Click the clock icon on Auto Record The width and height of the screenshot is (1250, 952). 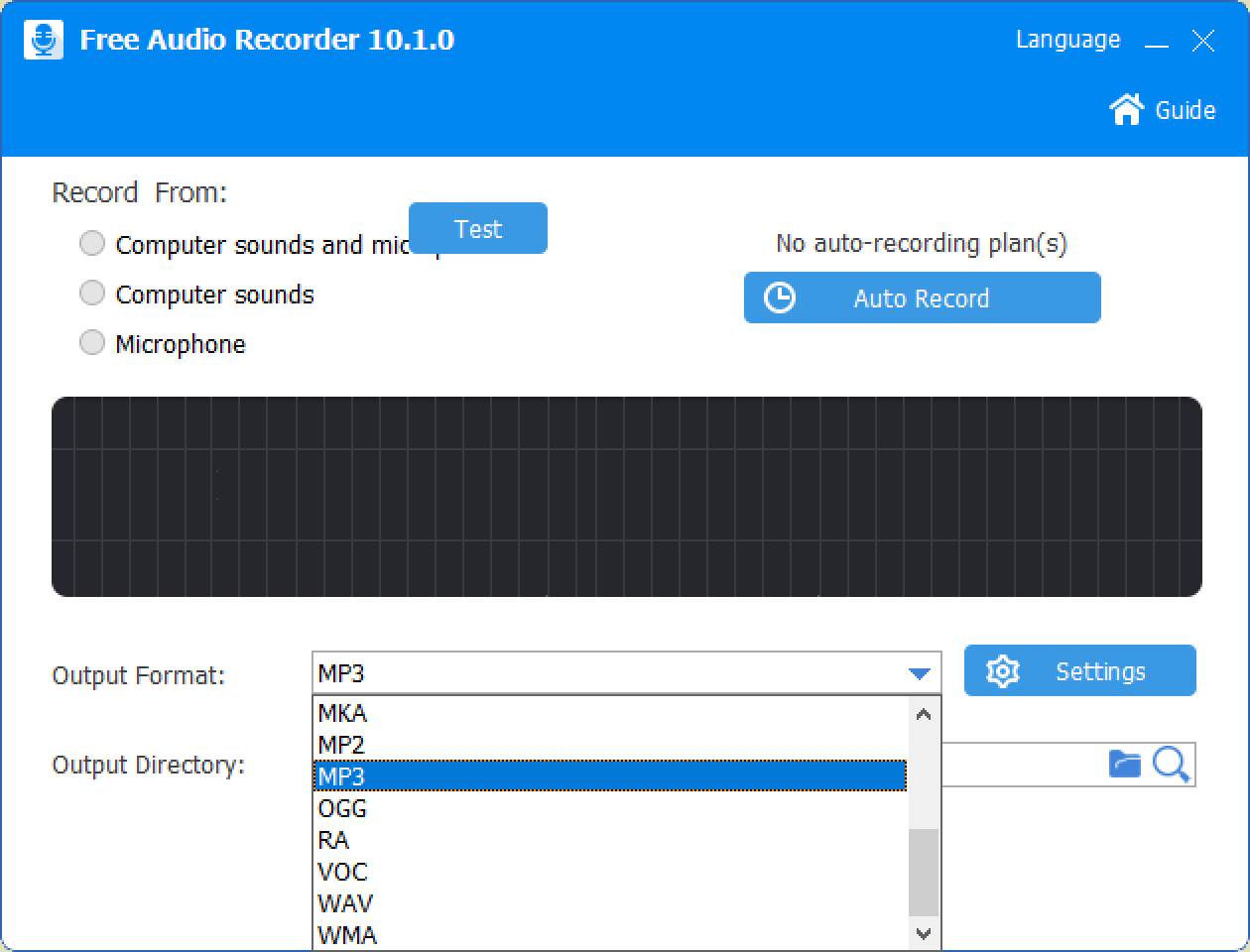pyautogui.click(x=780, y=297)
